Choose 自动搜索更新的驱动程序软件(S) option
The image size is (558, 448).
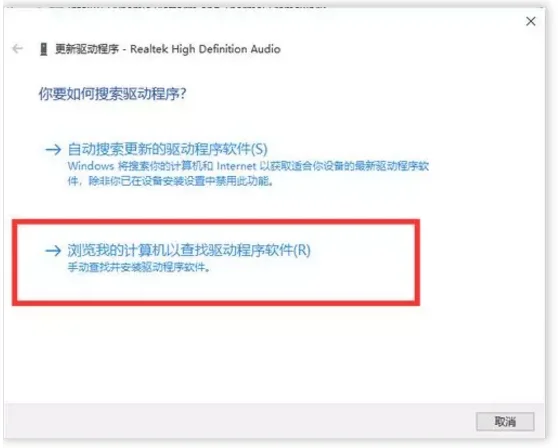point(167,149)
